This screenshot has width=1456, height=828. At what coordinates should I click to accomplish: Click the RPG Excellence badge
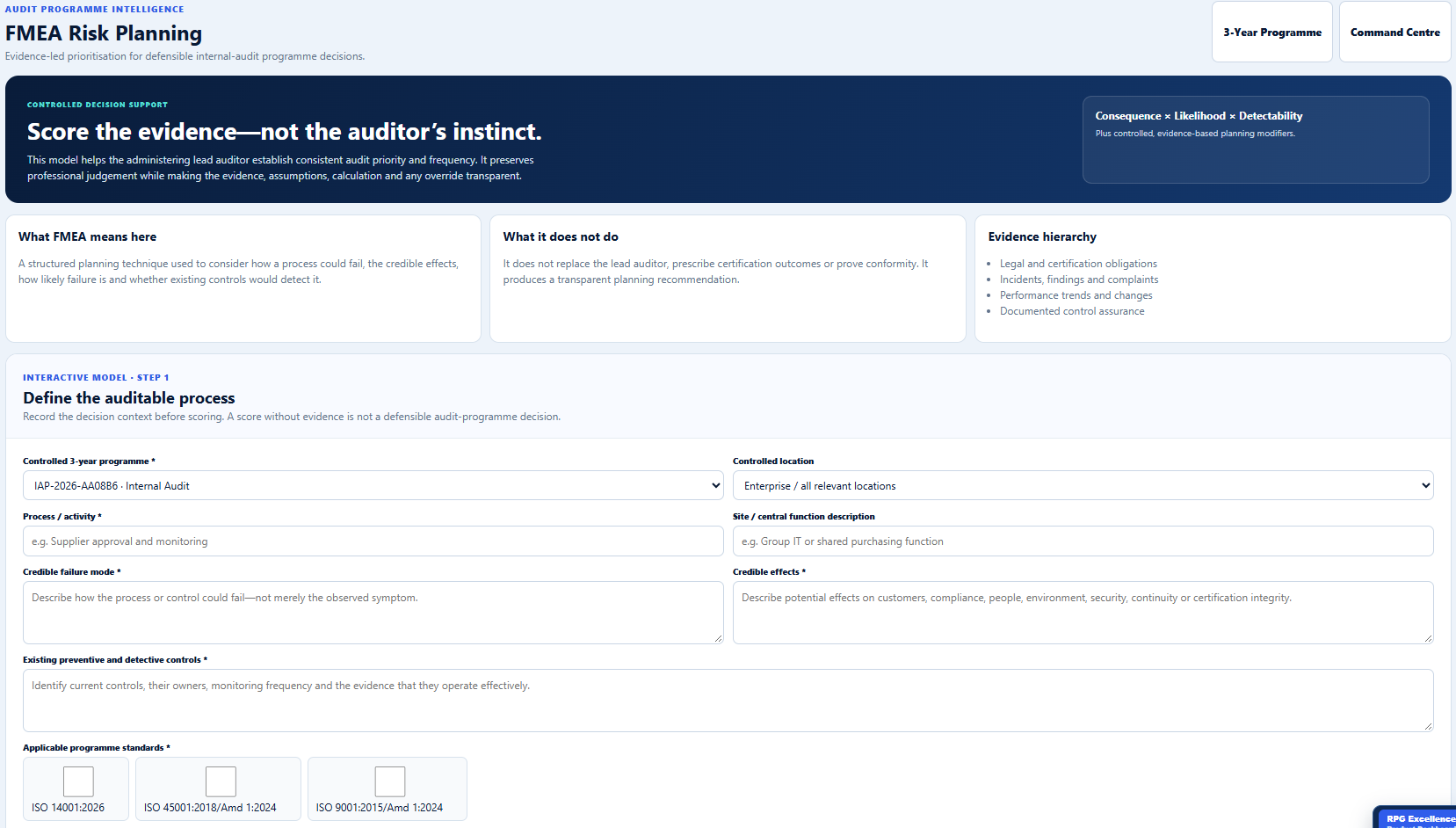pos(1416,818)
